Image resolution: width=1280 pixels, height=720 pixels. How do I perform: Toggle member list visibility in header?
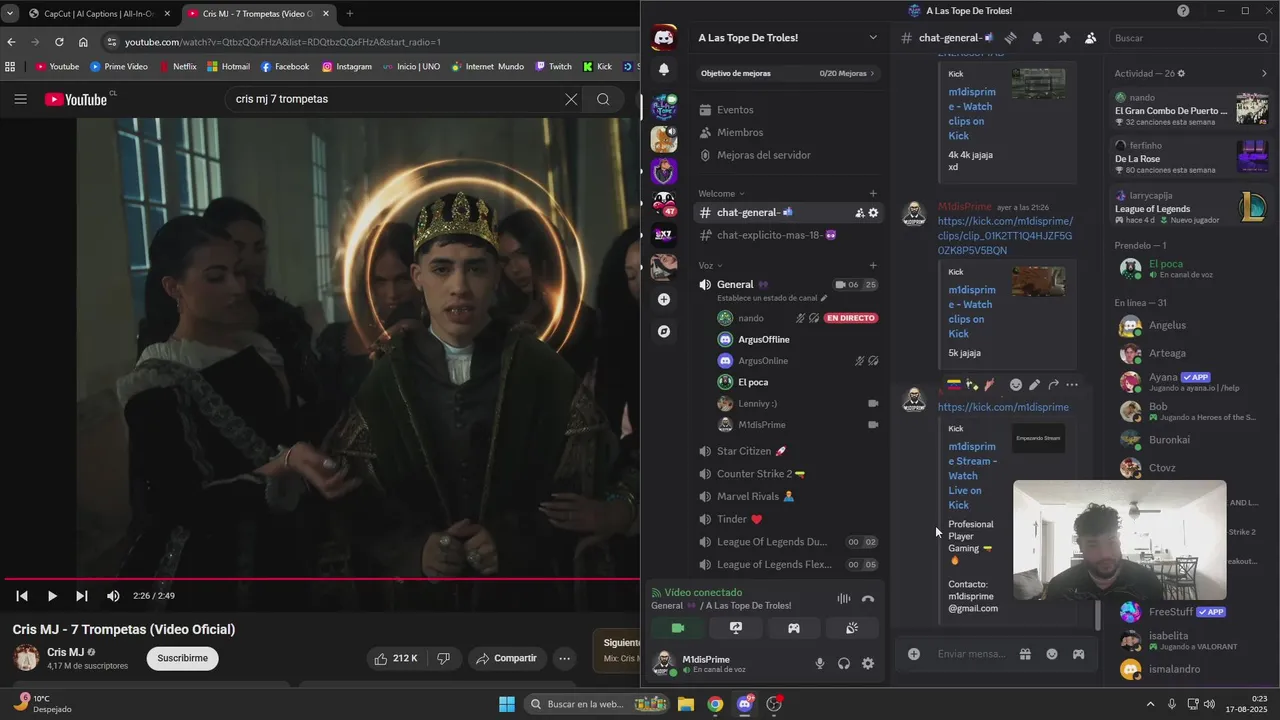[1091, 38]
